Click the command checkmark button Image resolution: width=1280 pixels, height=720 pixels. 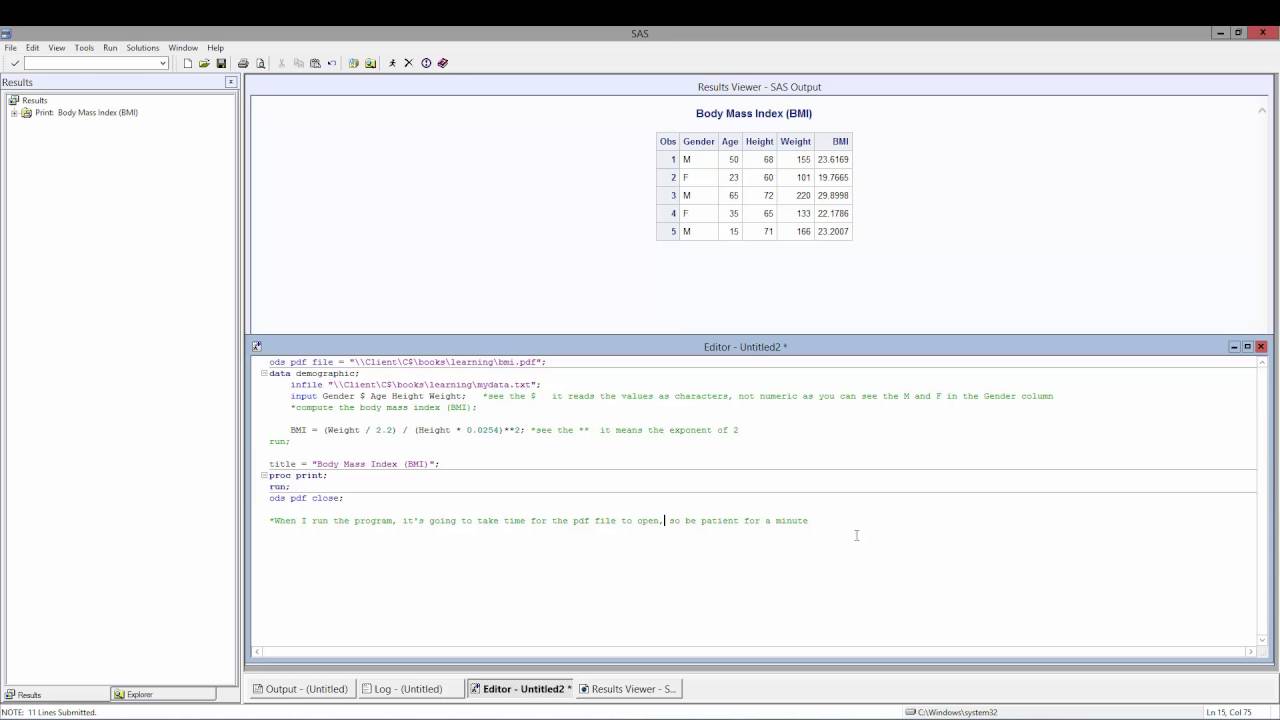[15, 63]
